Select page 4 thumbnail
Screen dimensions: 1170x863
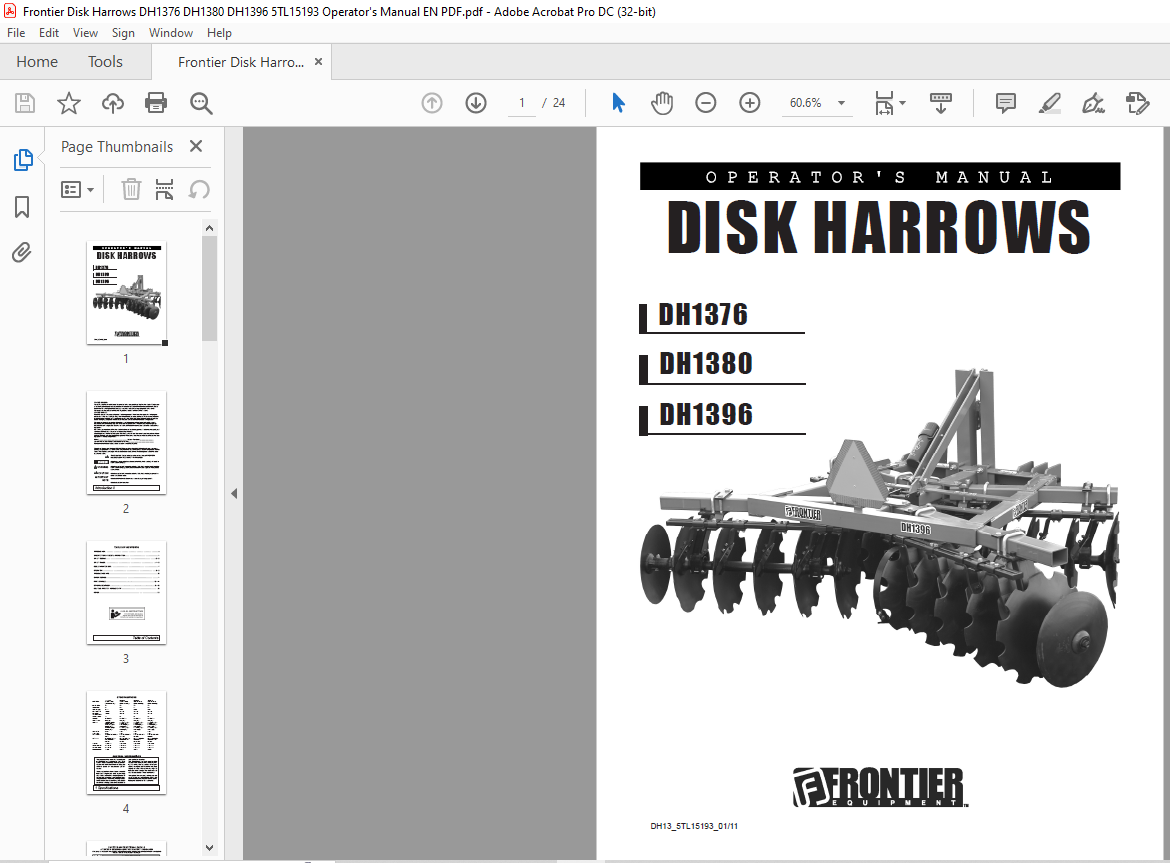click(x=126, y=742)
